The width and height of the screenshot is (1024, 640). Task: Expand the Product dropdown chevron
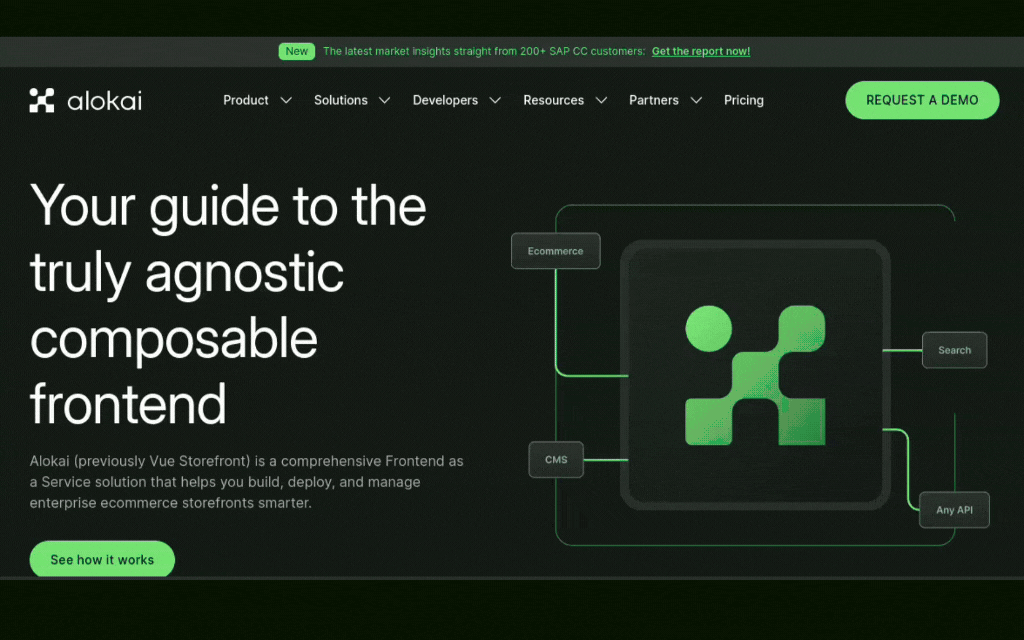(x=286, y=100)
